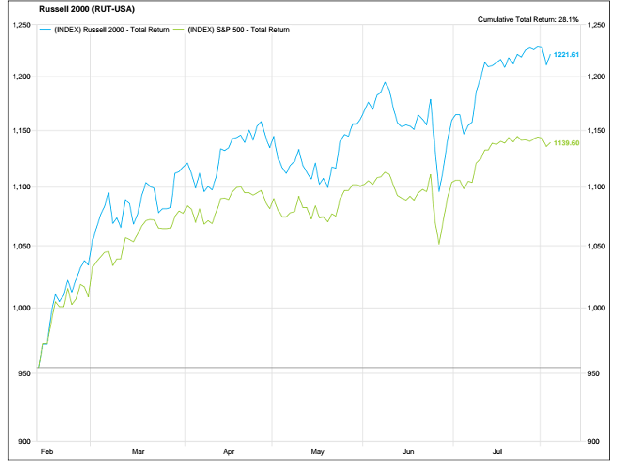Click the right axis 950 label
This screenshot has width=620, height=465.
click(x=593, y=373)
